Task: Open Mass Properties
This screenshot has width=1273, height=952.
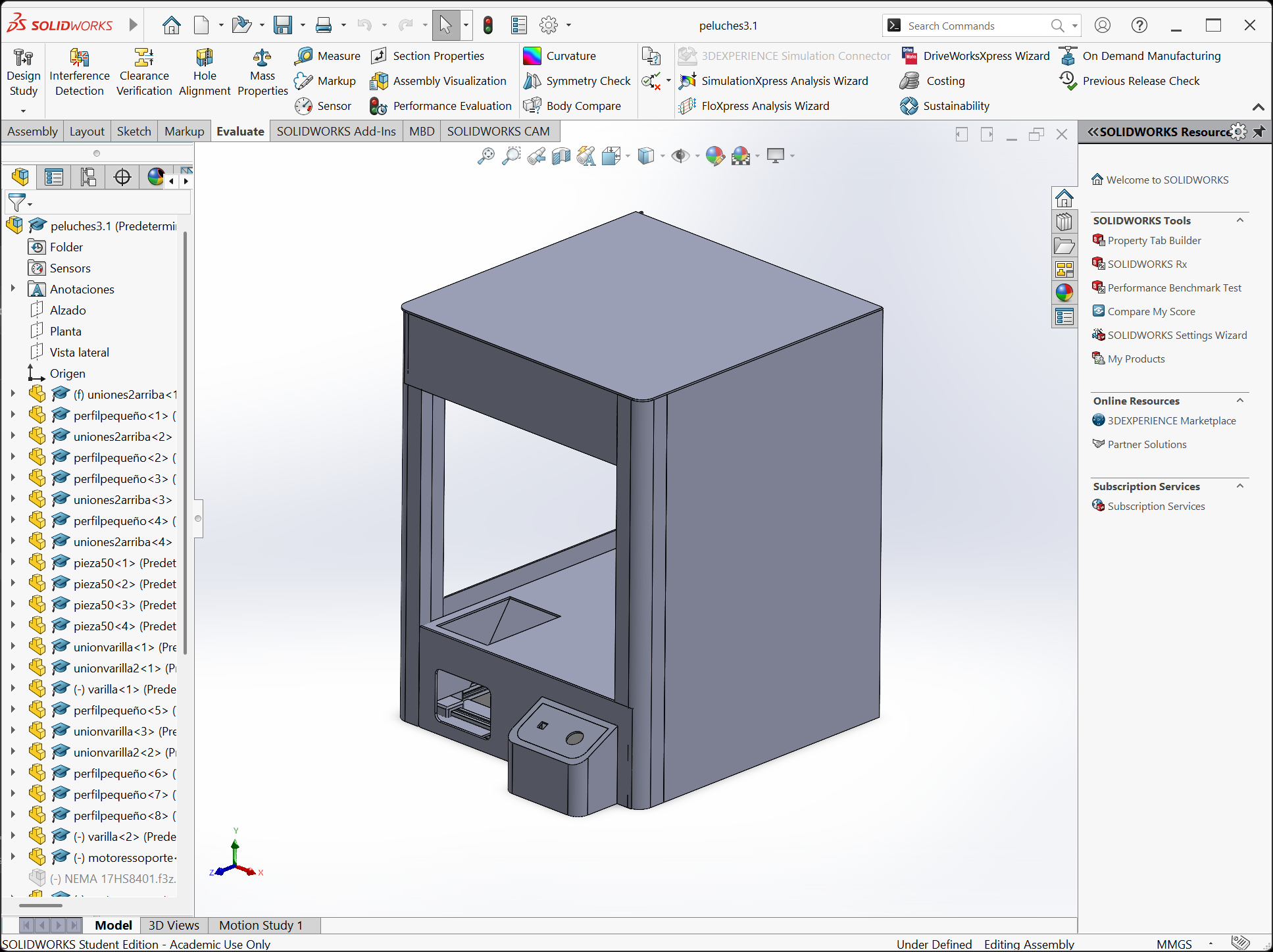Action: point(262,73)
